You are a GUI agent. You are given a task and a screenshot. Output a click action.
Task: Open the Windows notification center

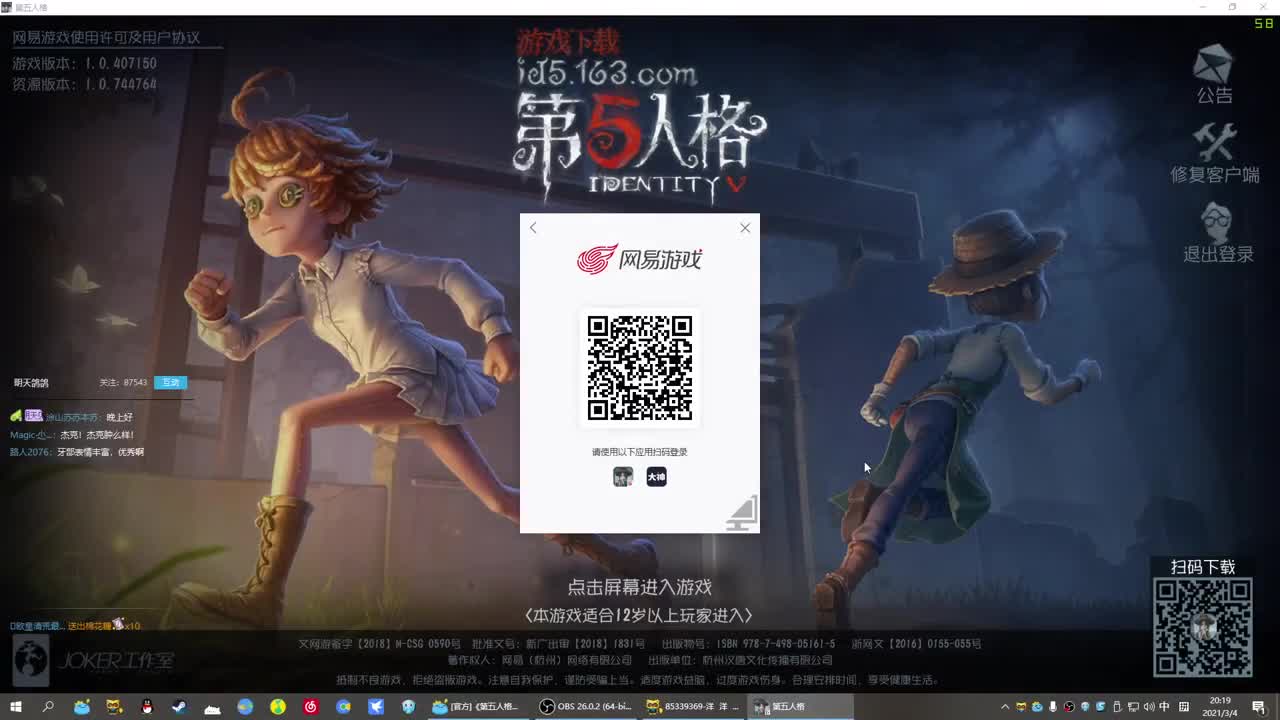pos(1258,707)
